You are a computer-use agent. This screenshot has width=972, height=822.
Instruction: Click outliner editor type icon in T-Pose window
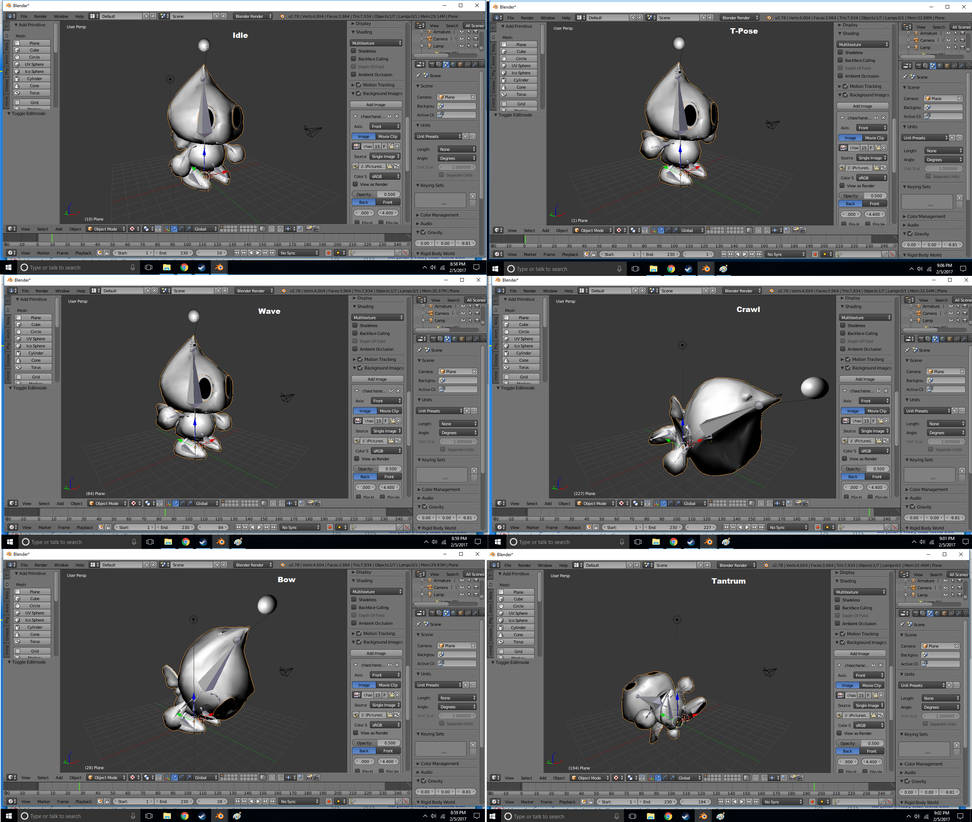[x=908, y=27]
